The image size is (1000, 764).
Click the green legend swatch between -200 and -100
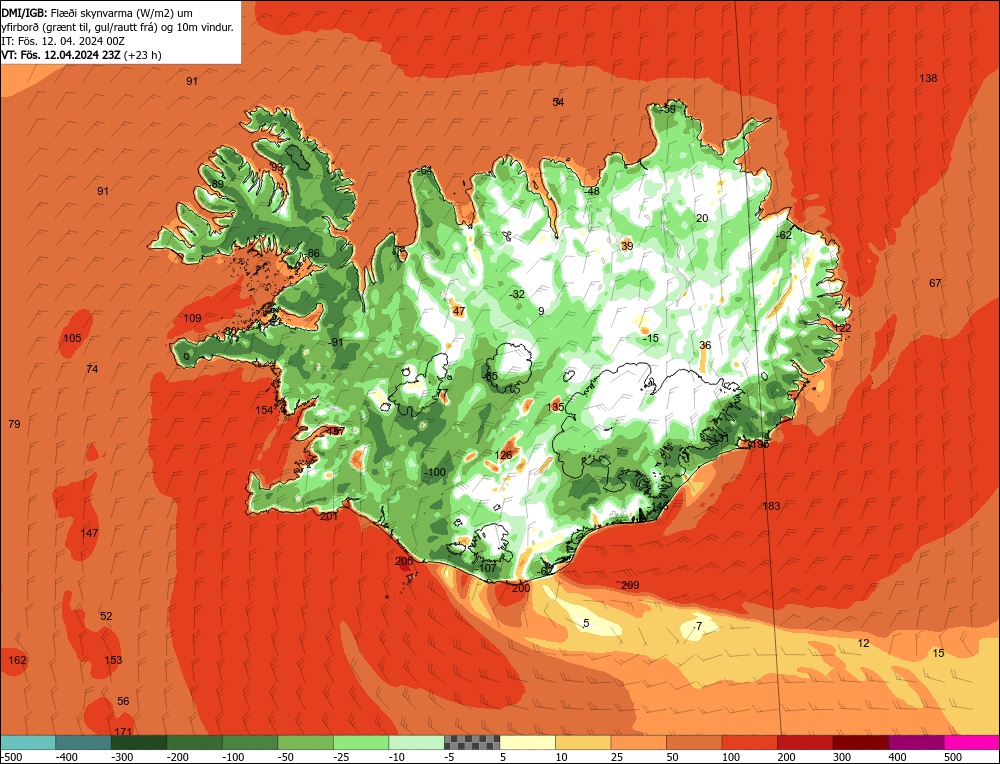(x=194, y=742)
